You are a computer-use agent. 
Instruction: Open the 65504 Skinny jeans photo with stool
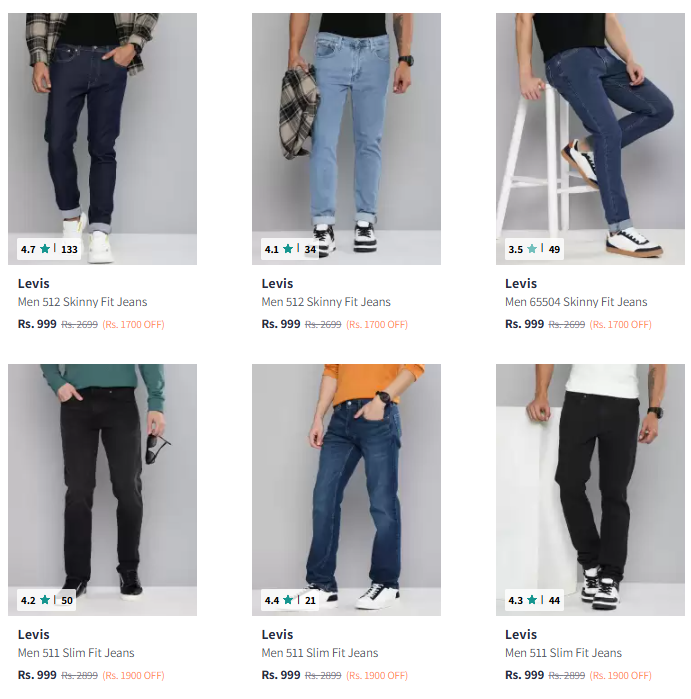coord(590,139)
